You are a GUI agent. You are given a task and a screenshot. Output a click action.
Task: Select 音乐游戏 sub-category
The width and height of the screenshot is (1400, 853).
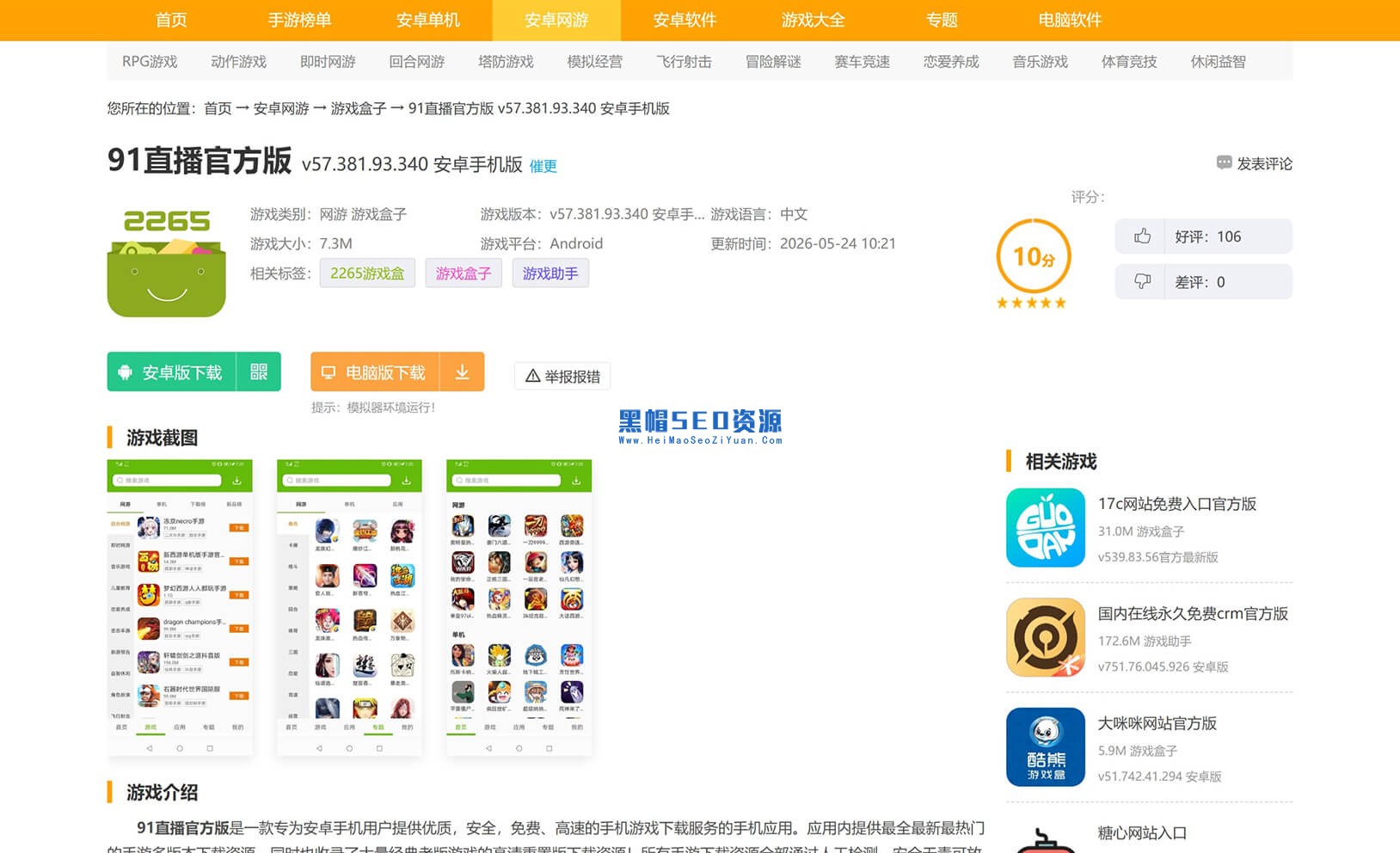click(1040, 62)
